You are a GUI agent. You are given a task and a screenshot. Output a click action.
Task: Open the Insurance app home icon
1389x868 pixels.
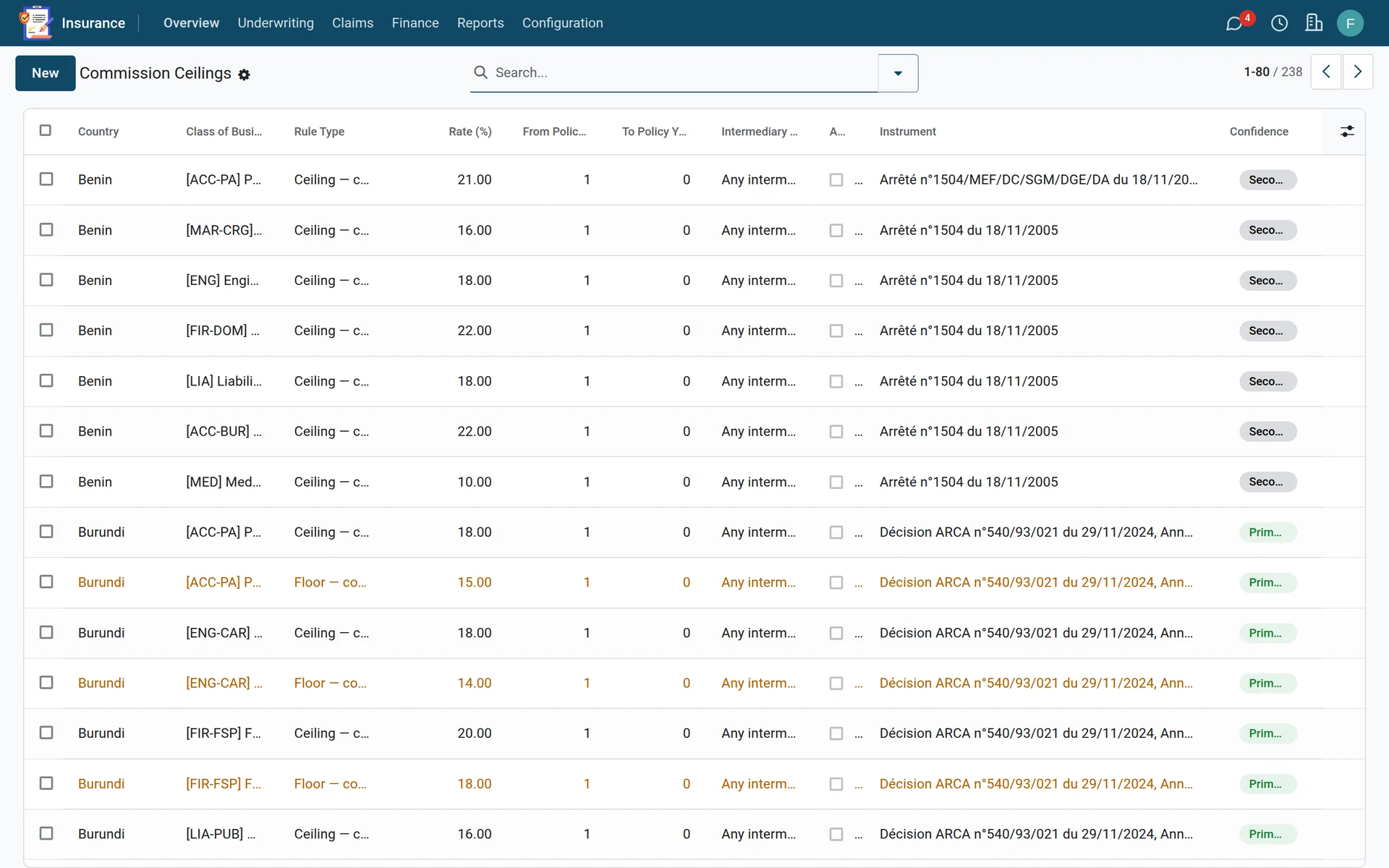click(35, 22)
